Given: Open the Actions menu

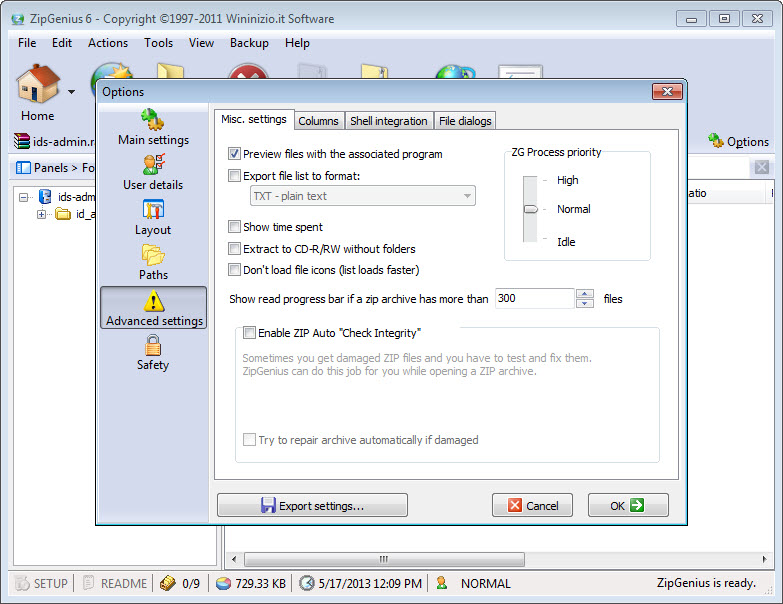Looking at the screenshot, I should tap(108, 43).
